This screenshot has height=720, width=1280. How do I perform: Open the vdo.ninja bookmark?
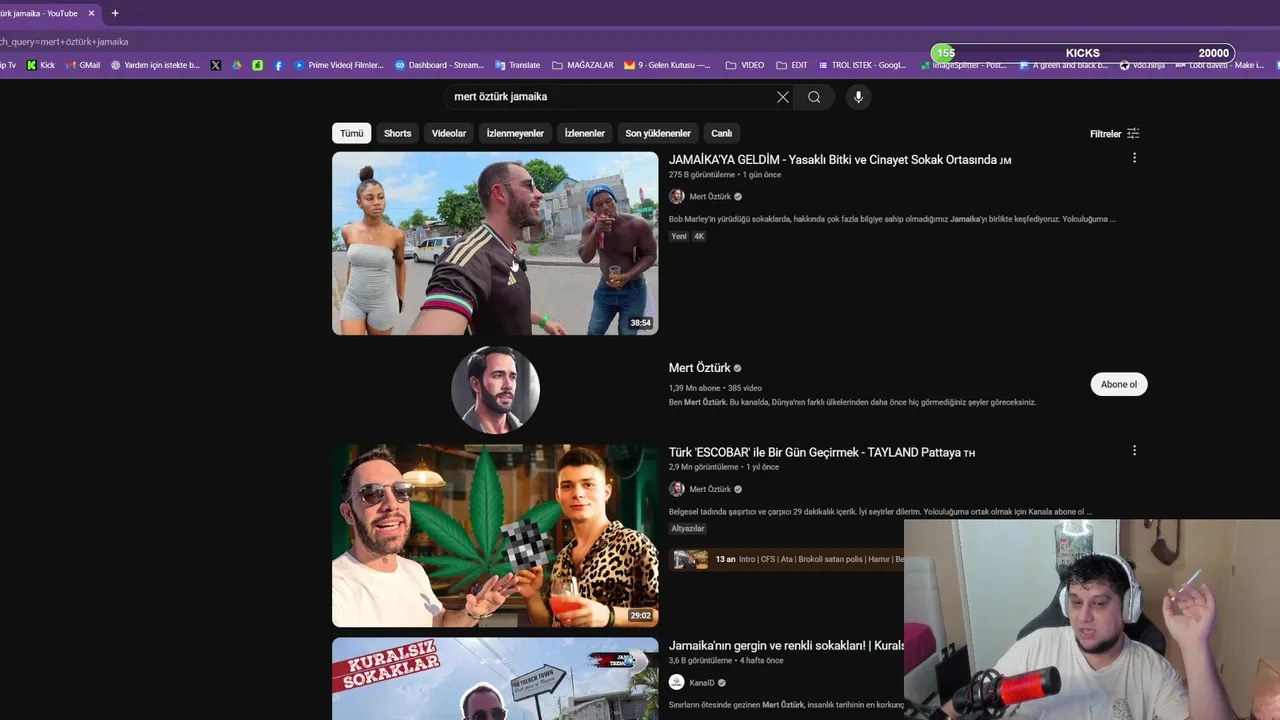(1142, 65)
